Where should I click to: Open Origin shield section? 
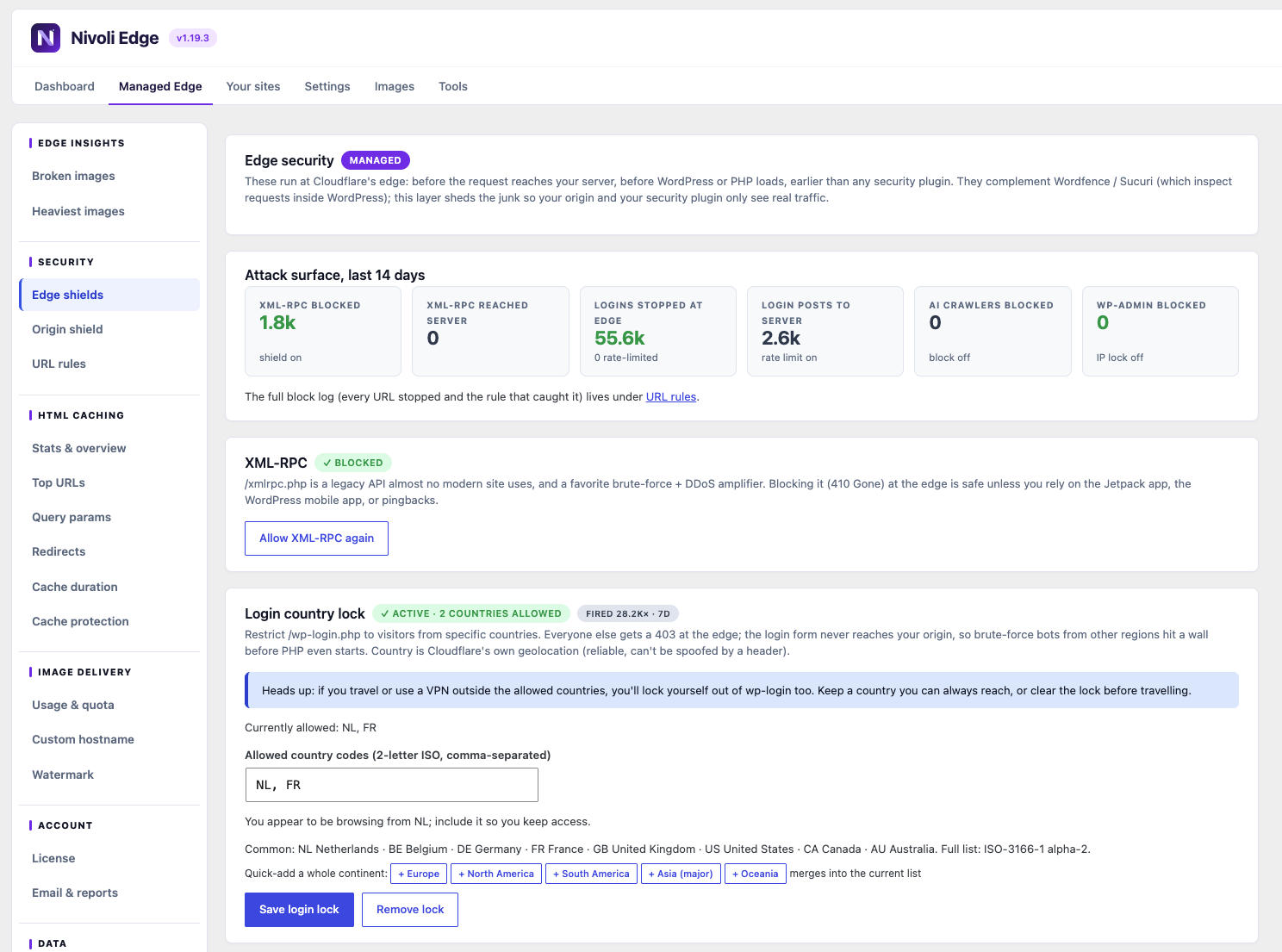pos(109,329)
